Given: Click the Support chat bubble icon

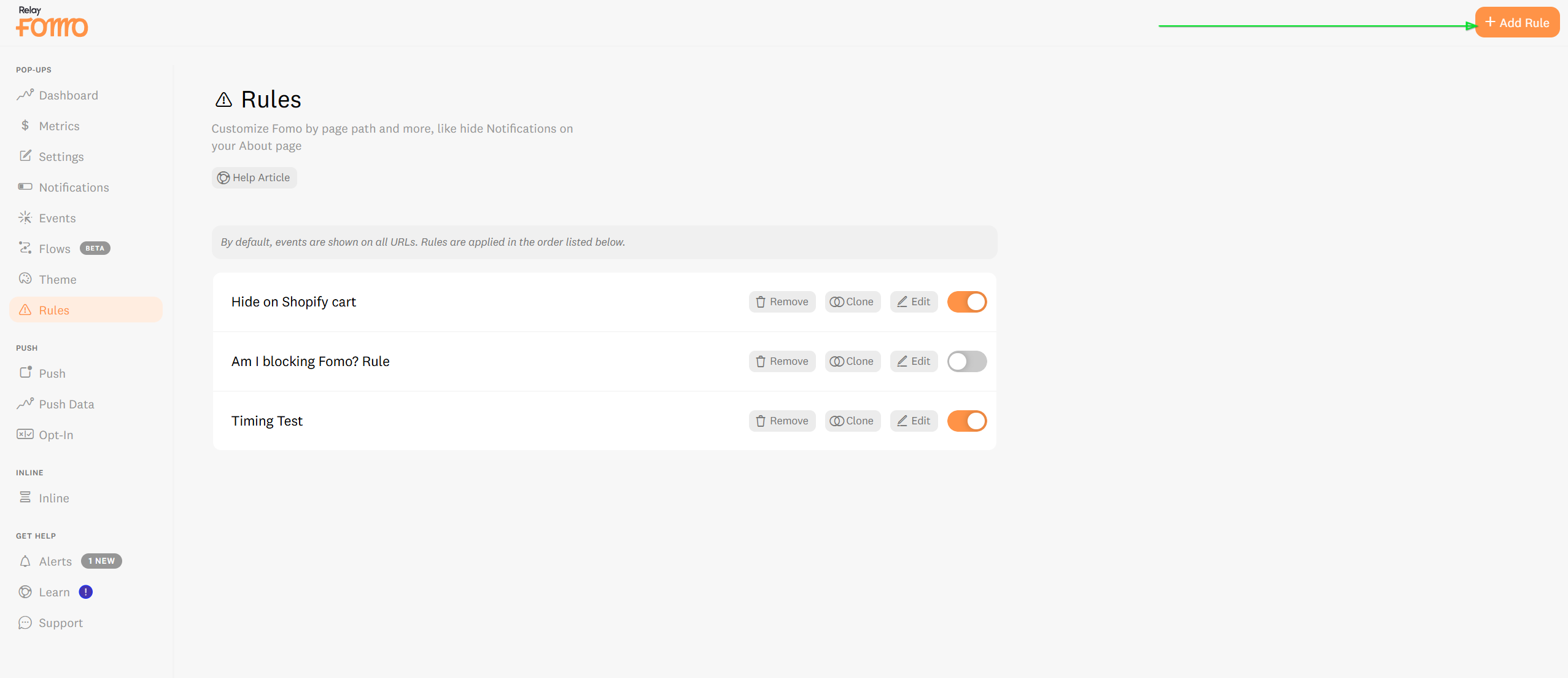Looking at the screenshot, I should [x=25, y=623].
